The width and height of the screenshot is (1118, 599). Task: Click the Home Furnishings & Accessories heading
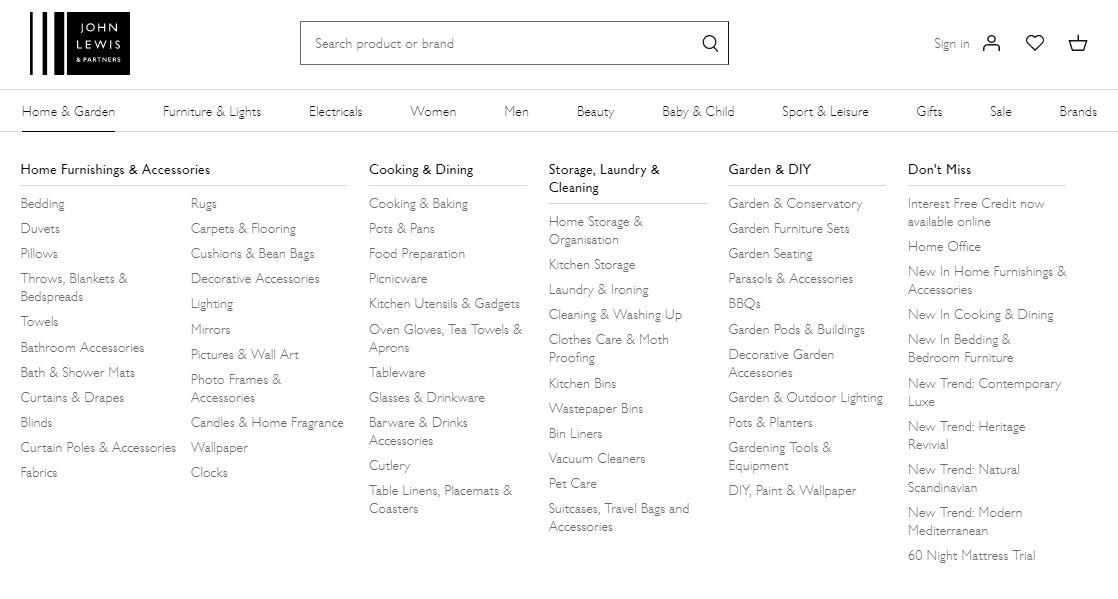coord(116,170)
